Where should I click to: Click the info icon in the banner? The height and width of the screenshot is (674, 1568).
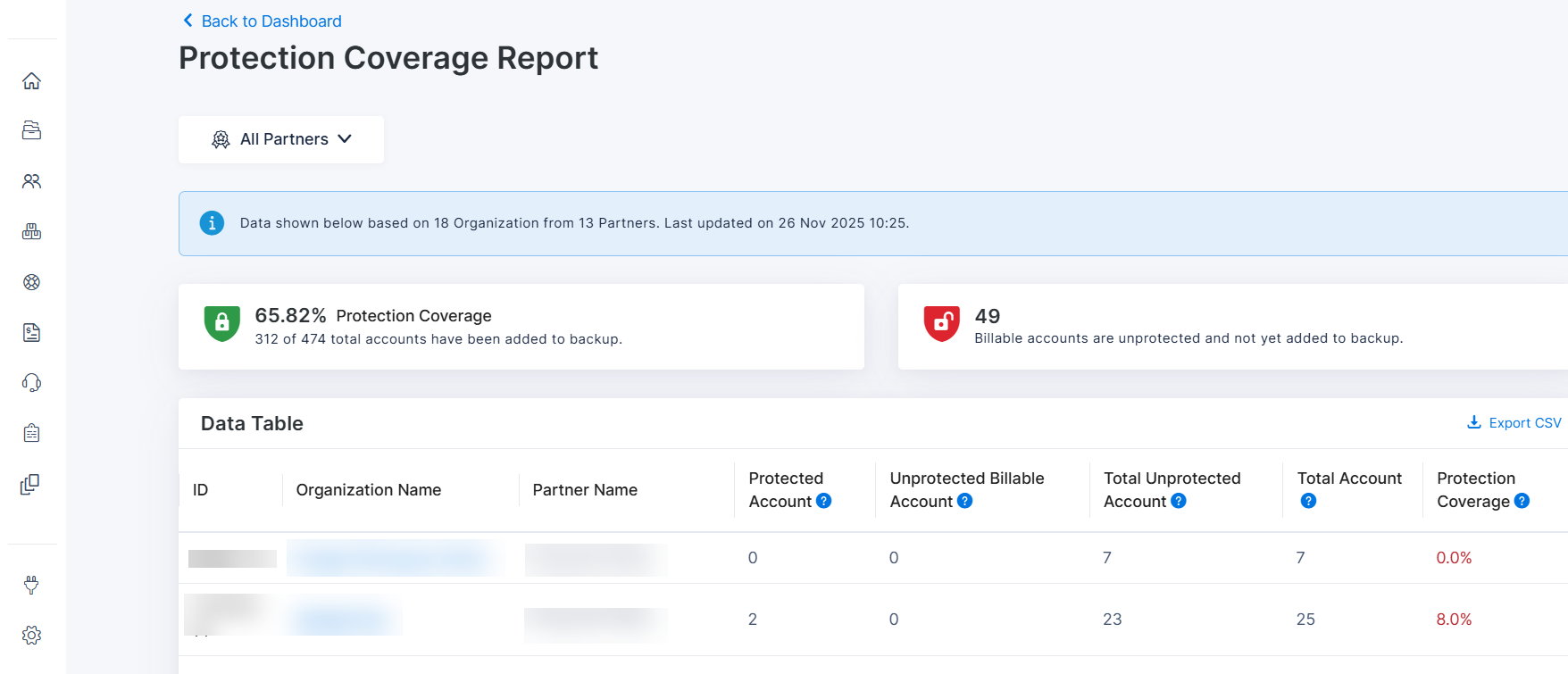212,223
